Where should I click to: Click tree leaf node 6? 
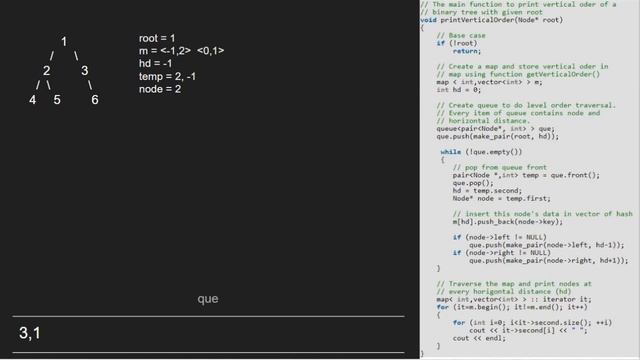click(95, 100)
